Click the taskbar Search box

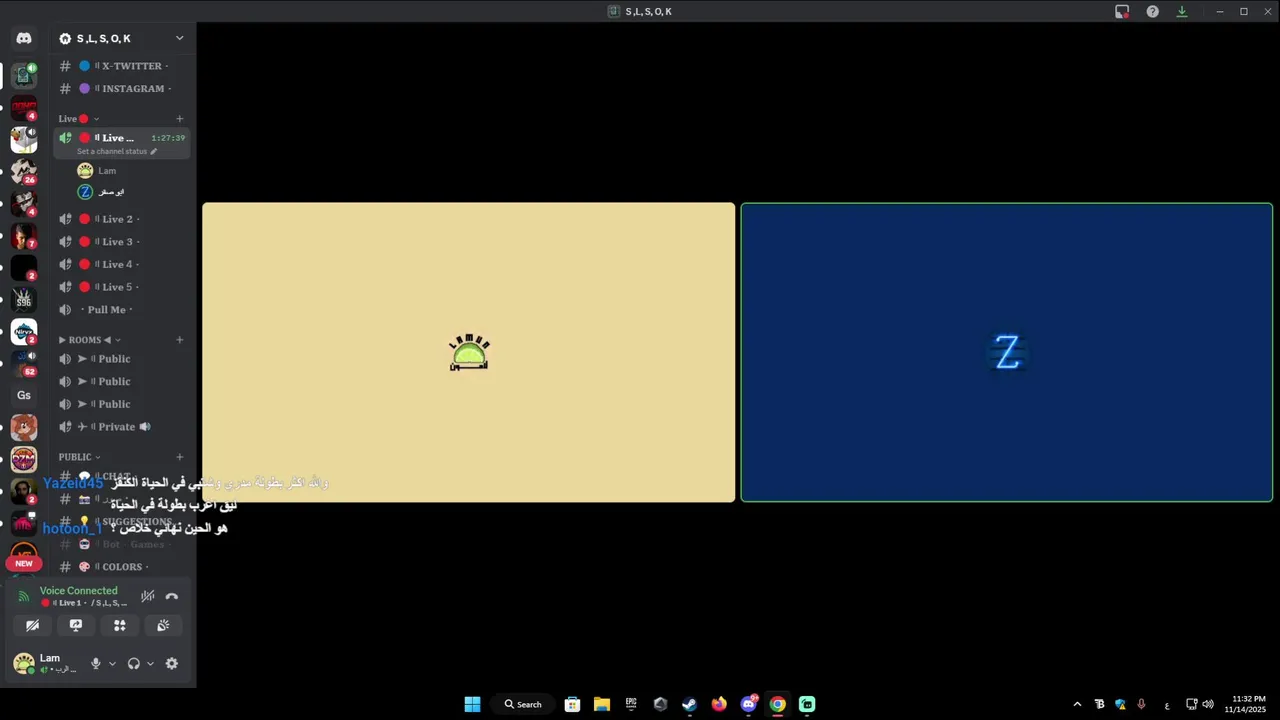click(523, 704)
